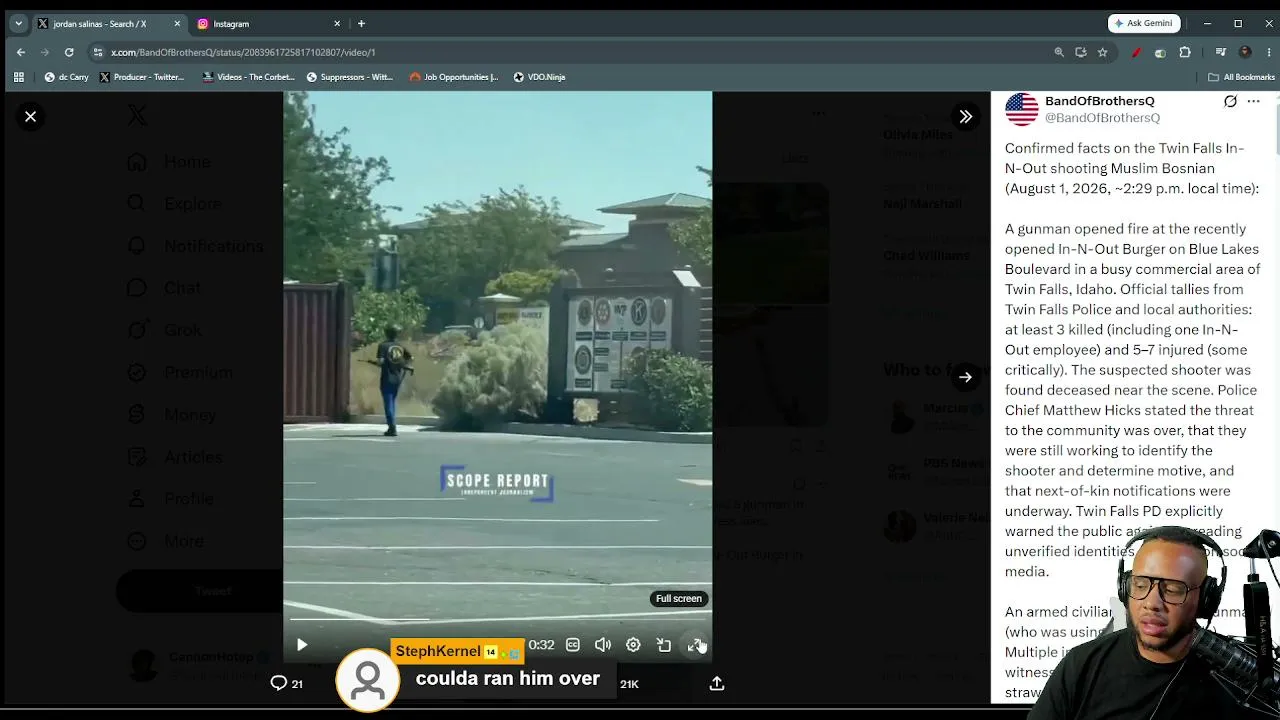The height and width of the screenshot is (720, 1280).
Task: Go forward one page in the browser
Action: coord(45,52)
